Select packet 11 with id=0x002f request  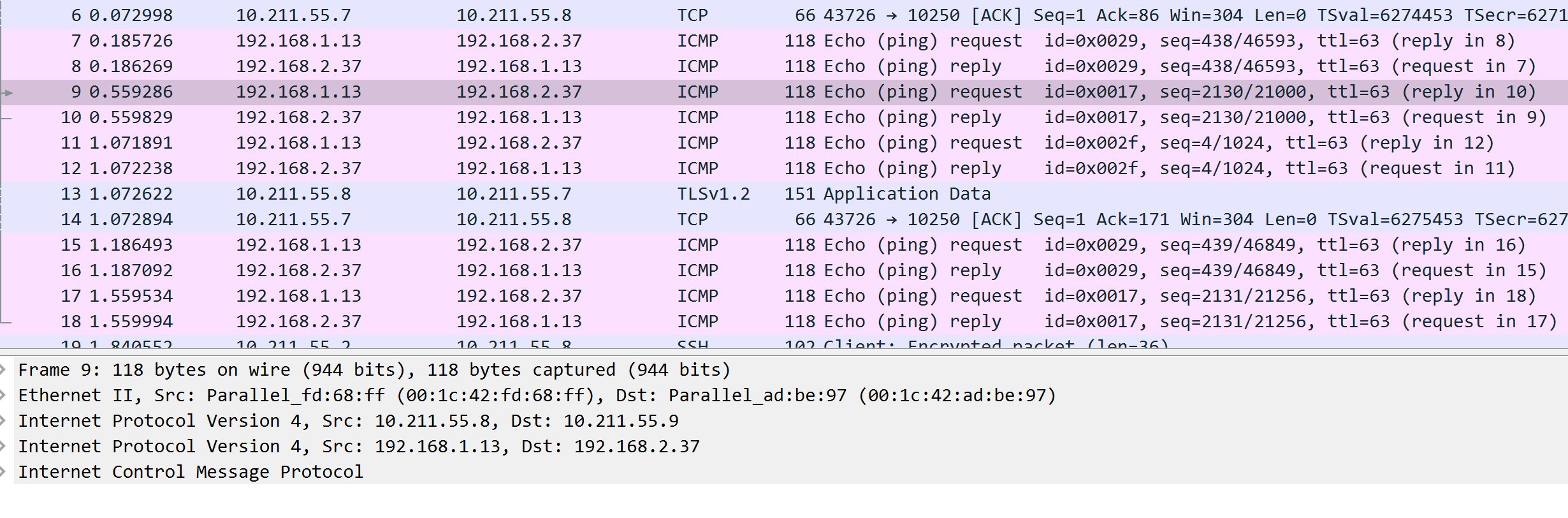click(784, 143)
